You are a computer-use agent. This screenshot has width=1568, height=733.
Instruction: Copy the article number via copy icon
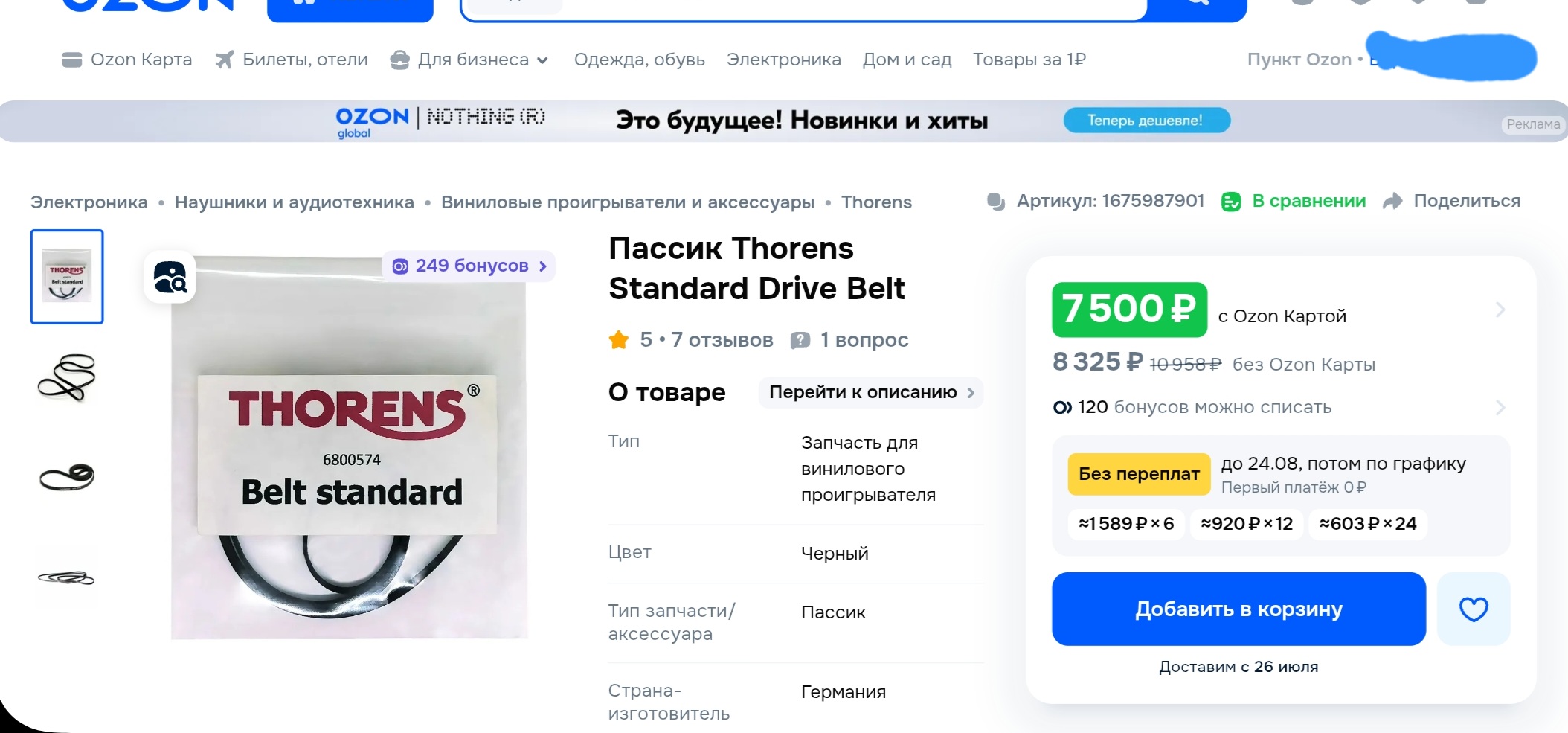tap(995, 202)
